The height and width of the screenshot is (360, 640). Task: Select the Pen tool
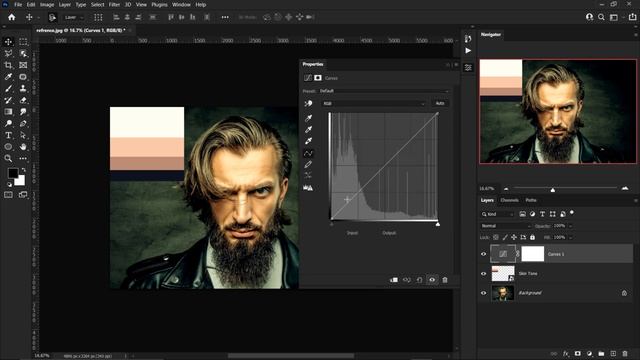[23, 123]
